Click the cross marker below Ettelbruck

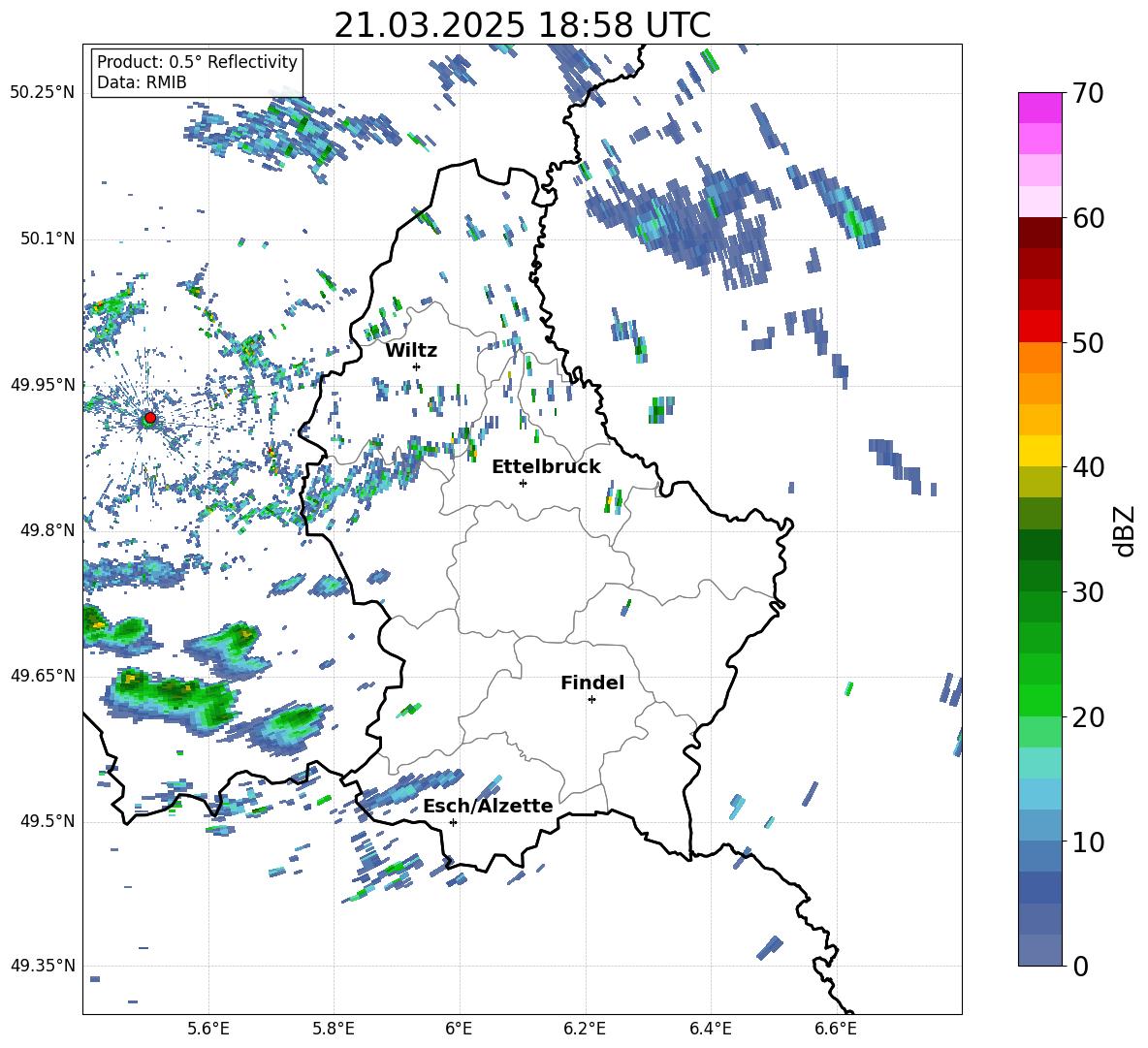point(523,483)
